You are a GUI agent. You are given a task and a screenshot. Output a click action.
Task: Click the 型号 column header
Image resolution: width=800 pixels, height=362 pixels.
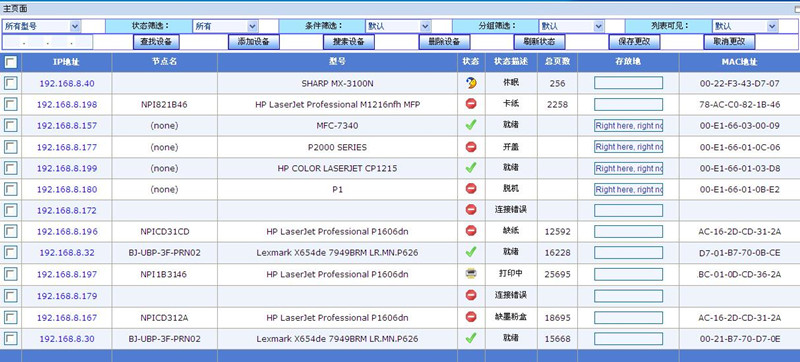[337, 62]
